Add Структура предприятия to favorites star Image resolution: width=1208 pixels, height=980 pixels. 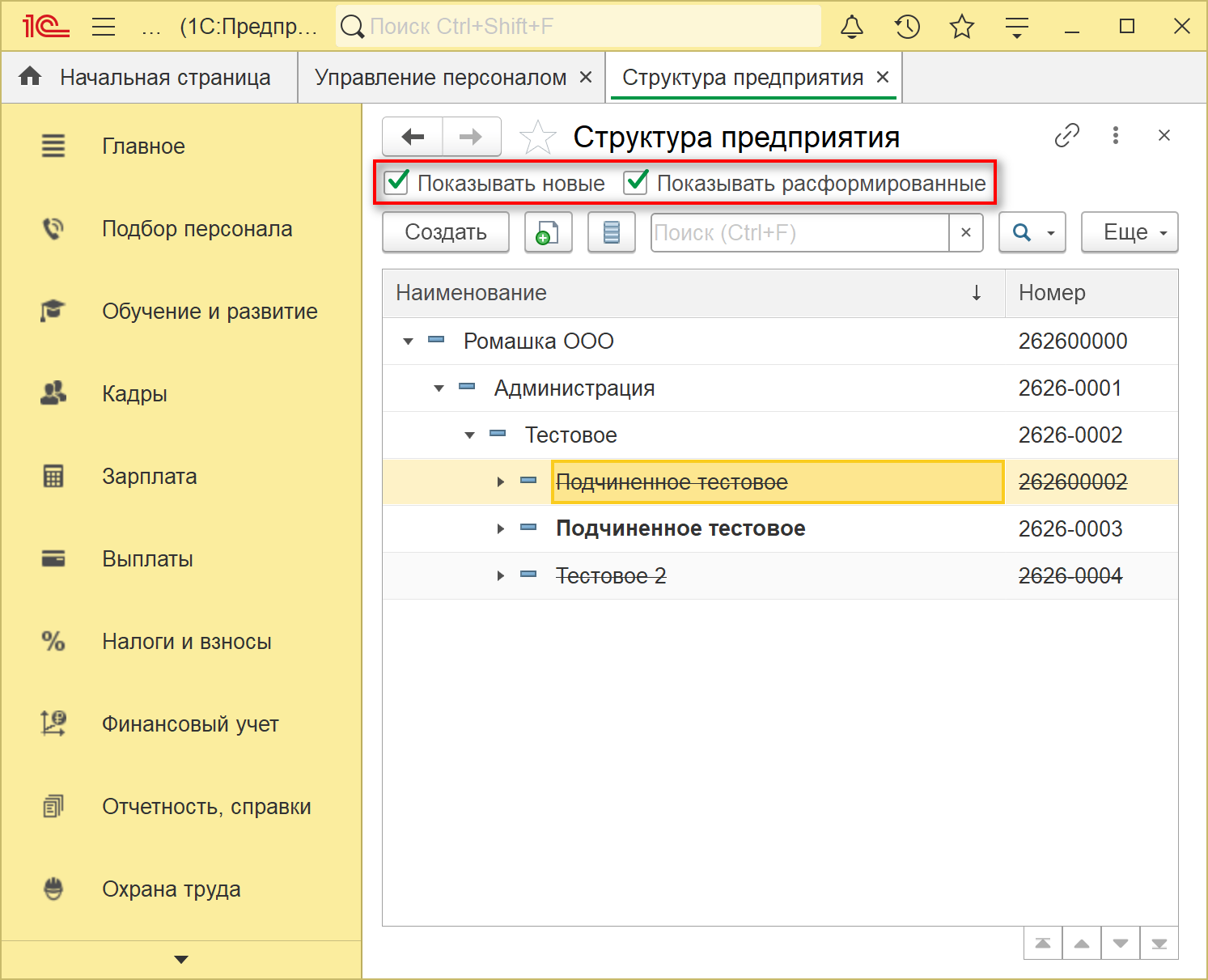pyautogui.click(x=537, y=137)
